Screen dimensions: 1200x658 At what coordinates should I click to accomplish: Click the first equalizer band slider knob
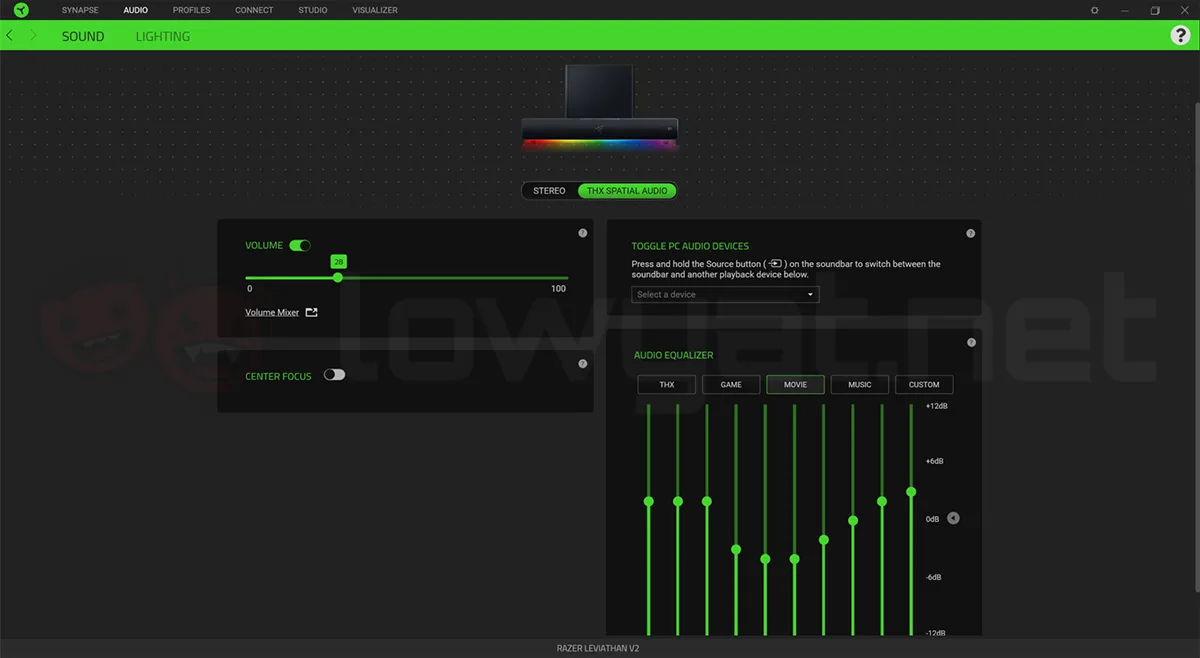coord(648,501)
